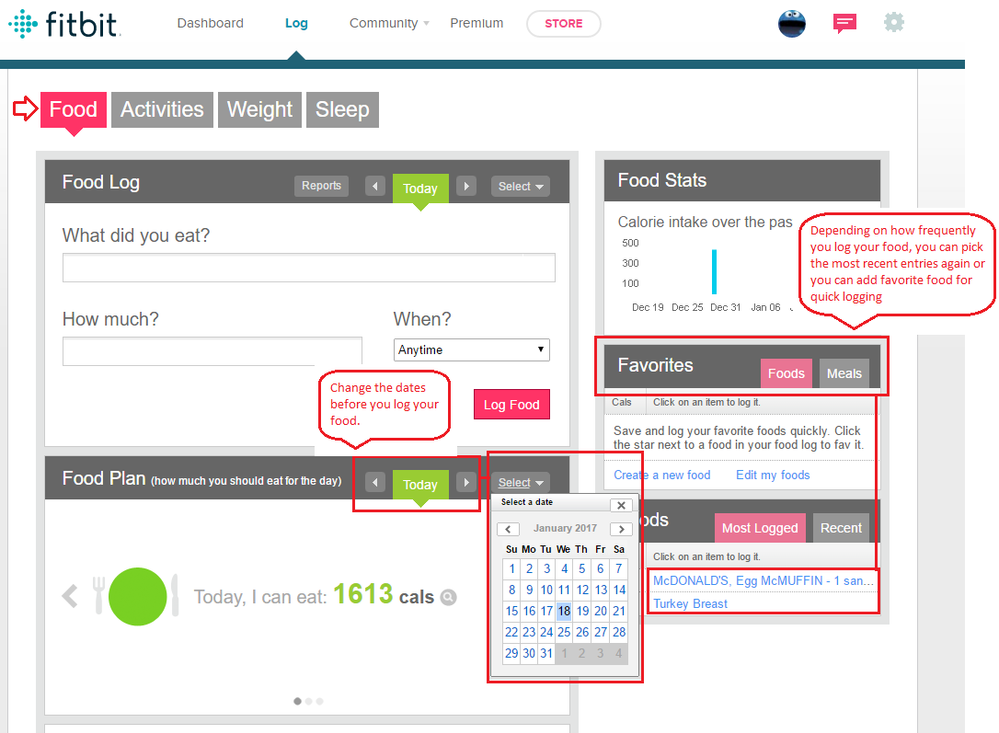This screenshot has height=733, width=999.
Task: Show Most Logged foods list
Action: pyautogui.click(x=759, y=528)
